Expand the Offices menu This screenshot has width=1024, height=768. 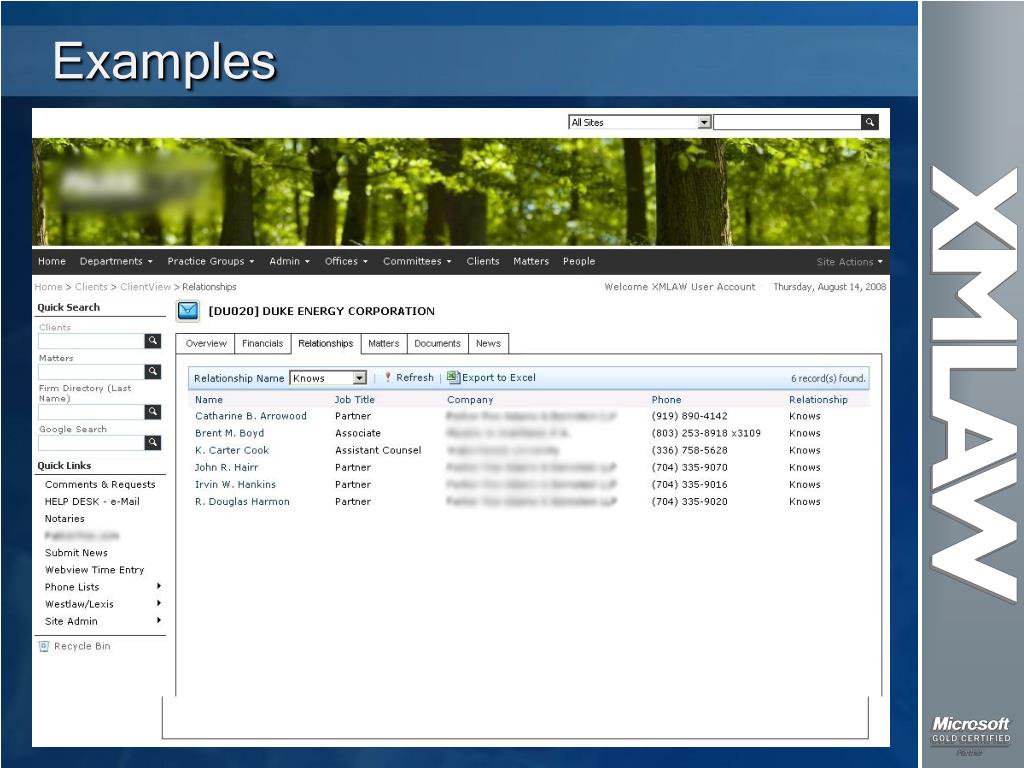(x=346, y=261)
